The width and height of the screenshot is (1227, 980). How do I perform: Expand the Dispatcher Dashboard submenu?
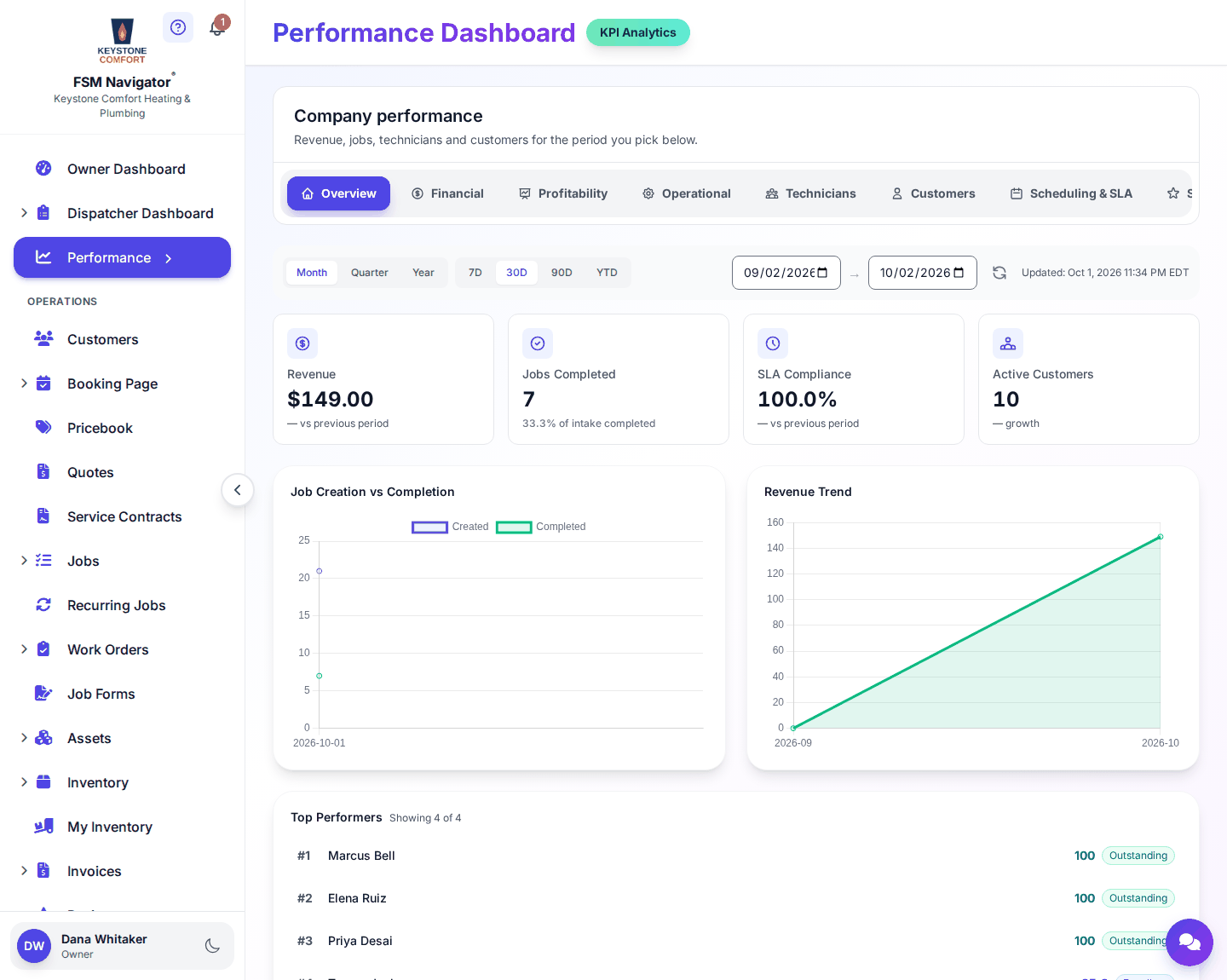(x=24, y=213)
